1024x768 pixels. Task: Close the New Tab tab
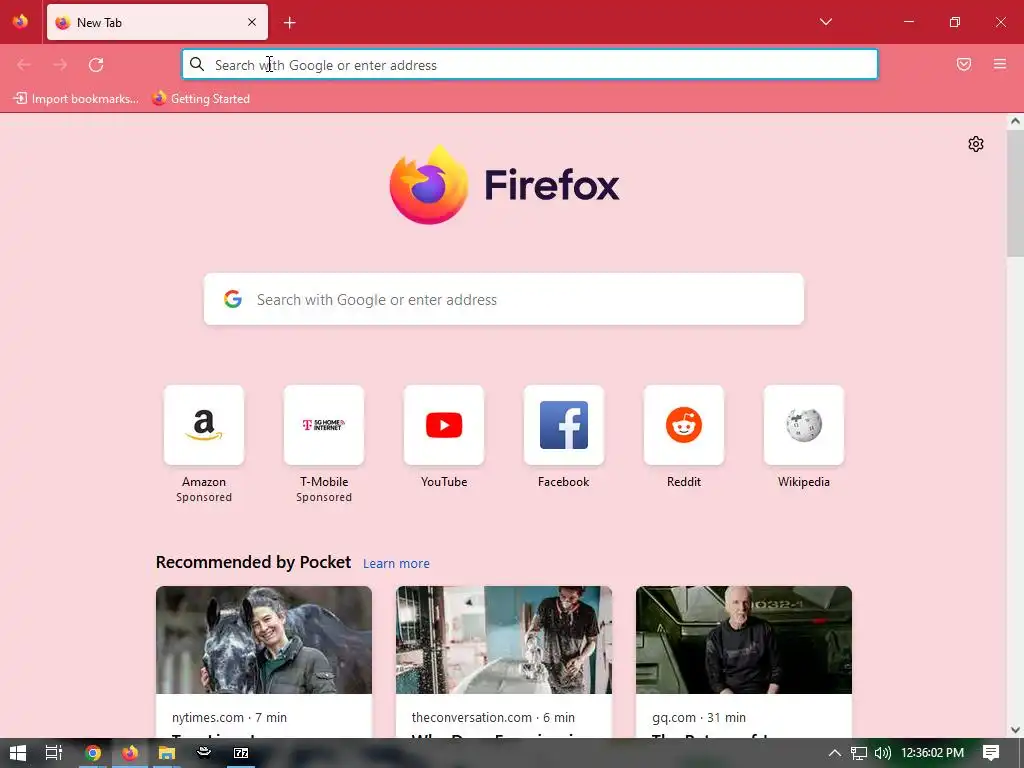[252, 22]
